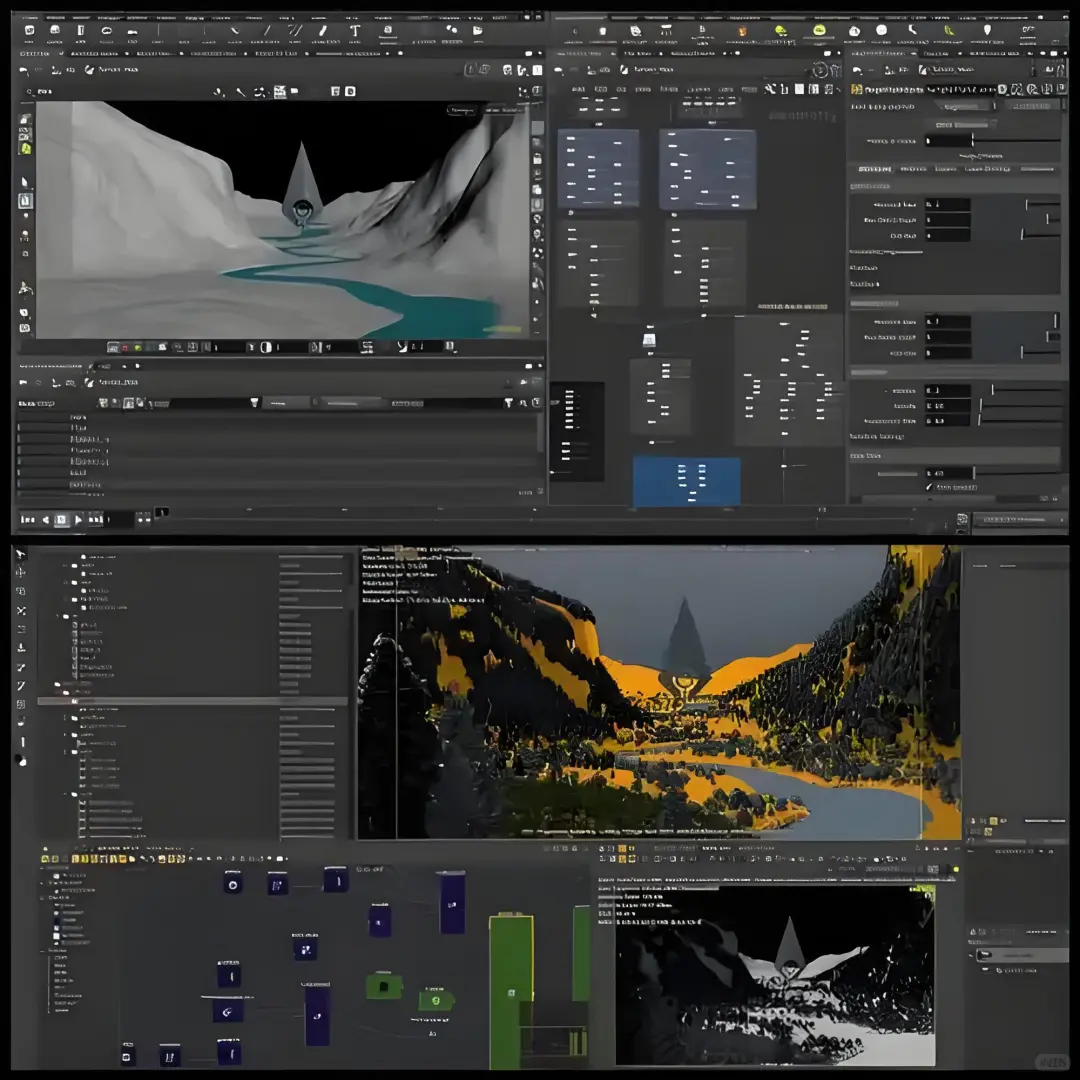Open the filter dropdown in the spreadsheet header

pos(254,402)
